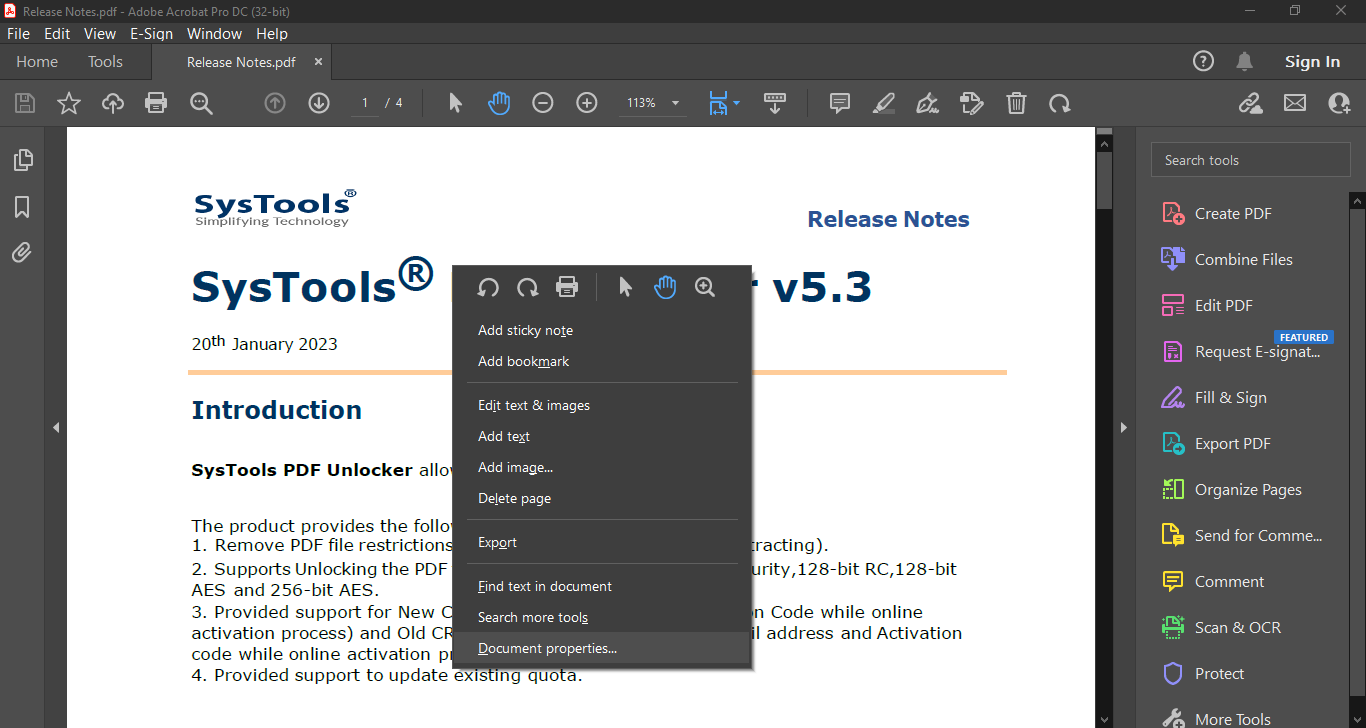This screenshot has width=1366, height=728.
Task: Click the Marquee Zoom icon in the context menu
Action: 705,287
